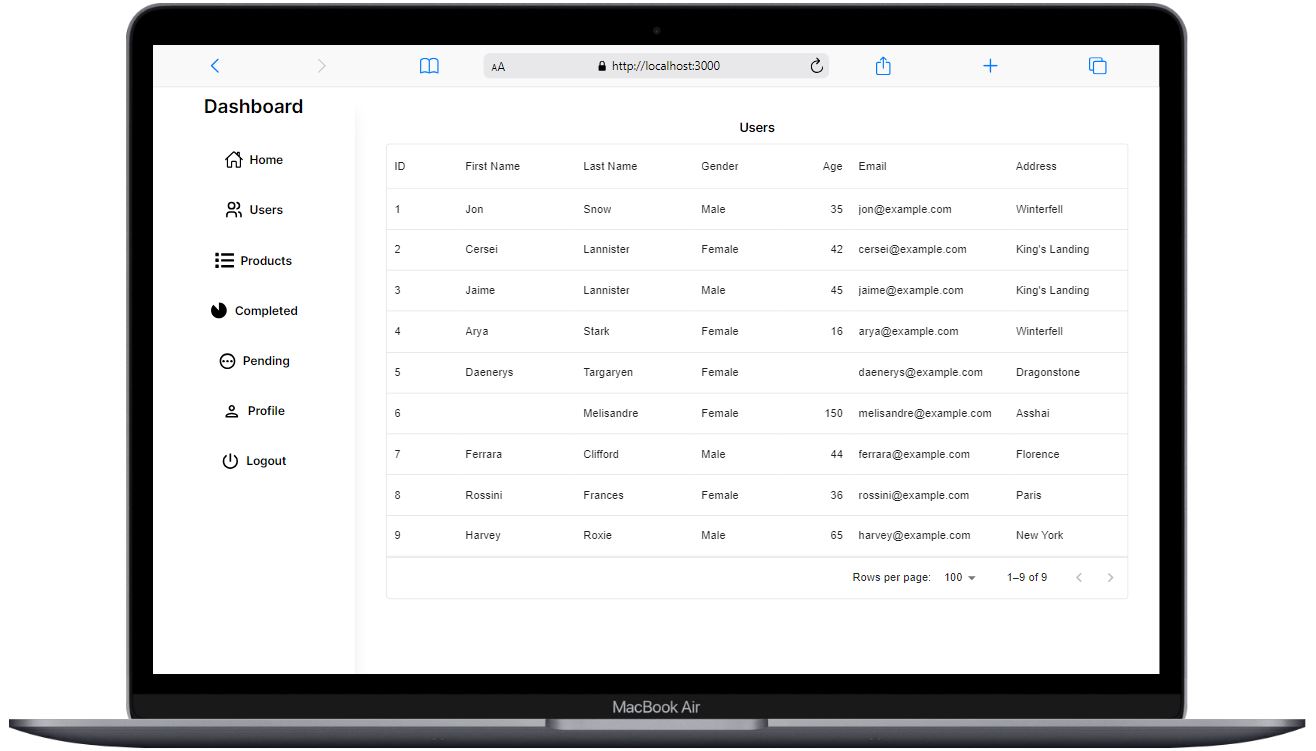1316x751 pixels.
Task: Click the next page chevron in pagination
Action: 1110,577
